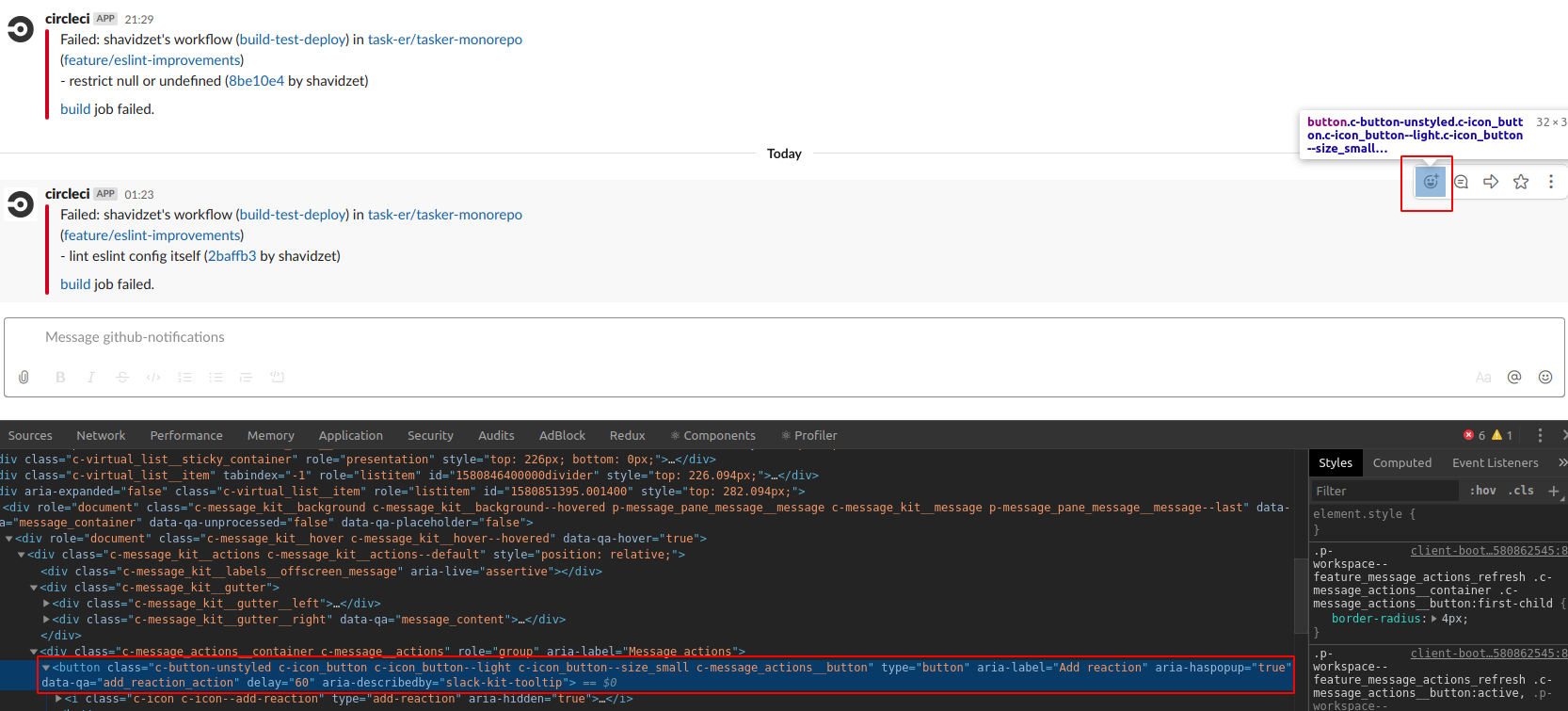Show more style panel tabs chevron
The width and height of the screenshot is (1568, 711).
(x=1561, y=462)
